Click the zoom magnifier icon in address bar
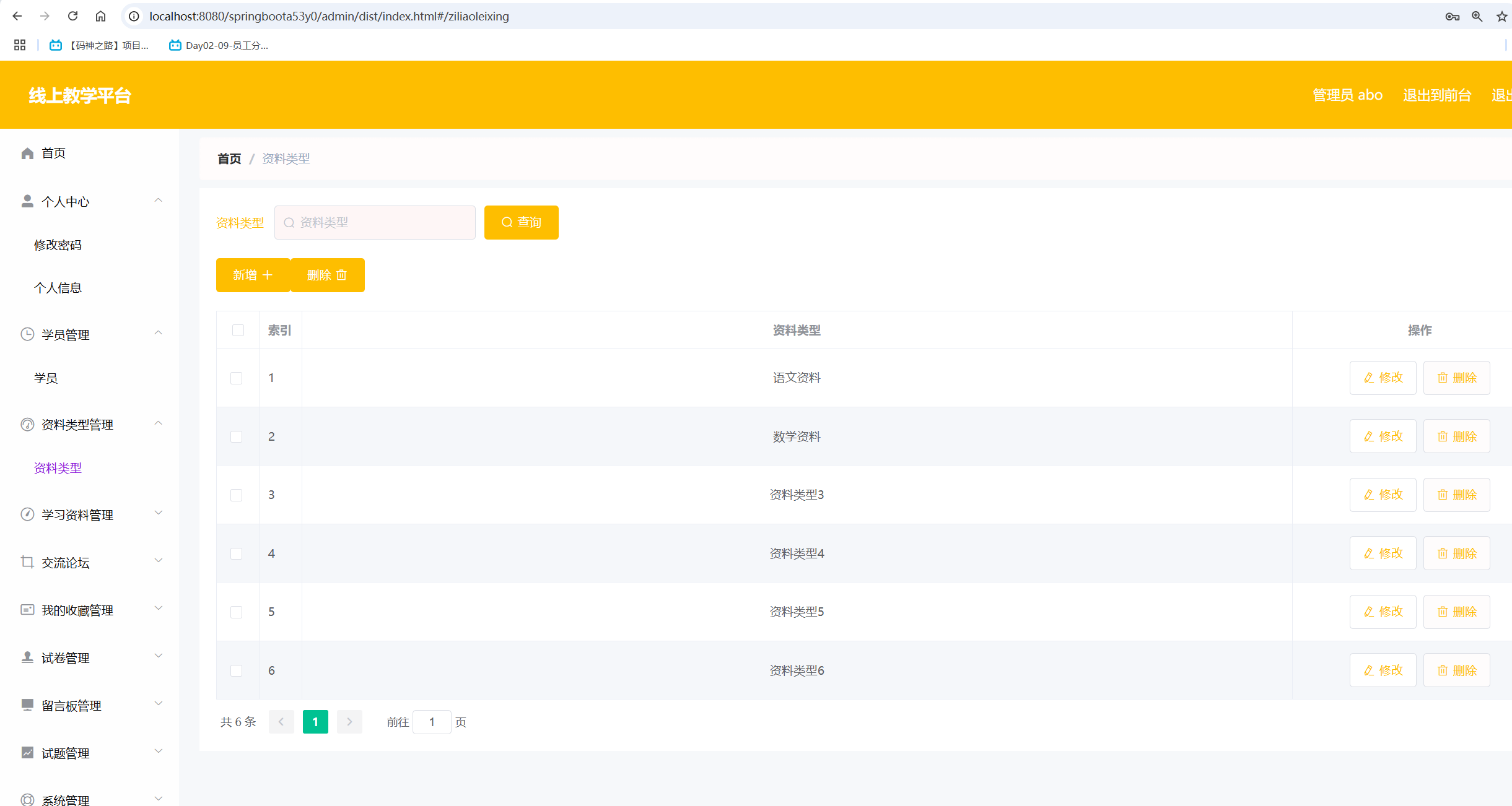The image size is (1512, 806). tap(1477, 17)
